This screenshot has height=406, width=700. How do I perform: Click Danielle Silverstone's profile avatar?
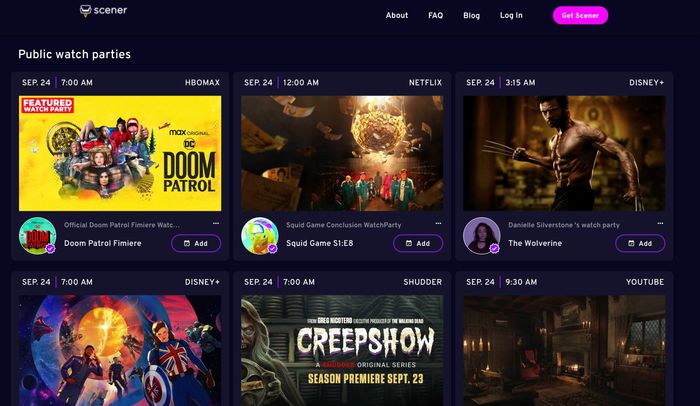tap(482, 236)
